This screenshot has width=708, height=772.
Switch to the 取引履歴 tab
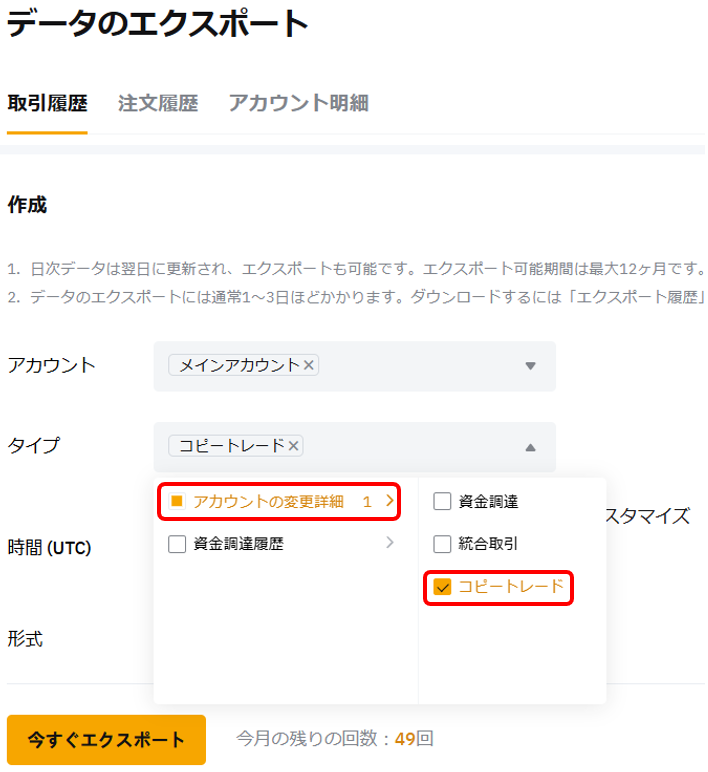(47, 103)
